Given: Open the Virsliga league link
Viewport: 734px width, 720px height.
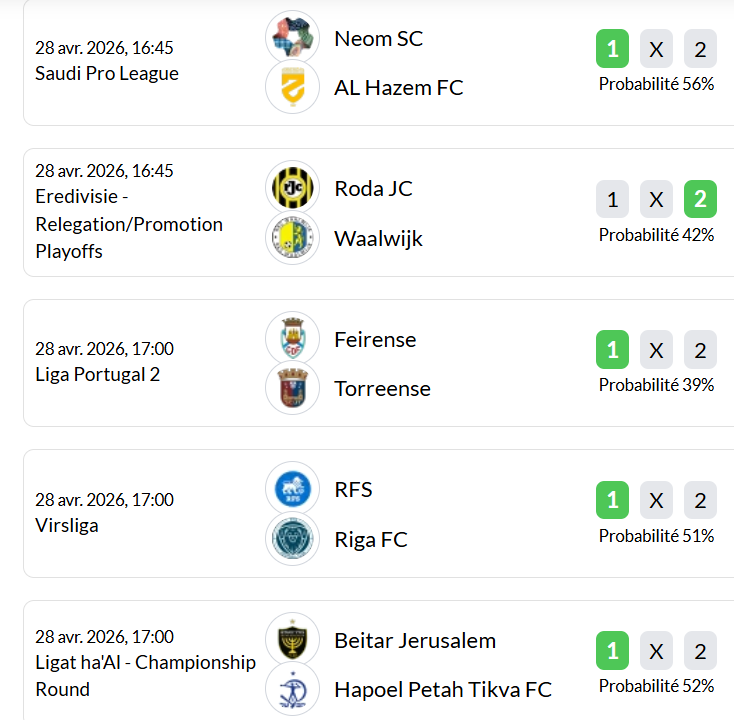Looking at the screenshot, I should click(x=67, y=525).
